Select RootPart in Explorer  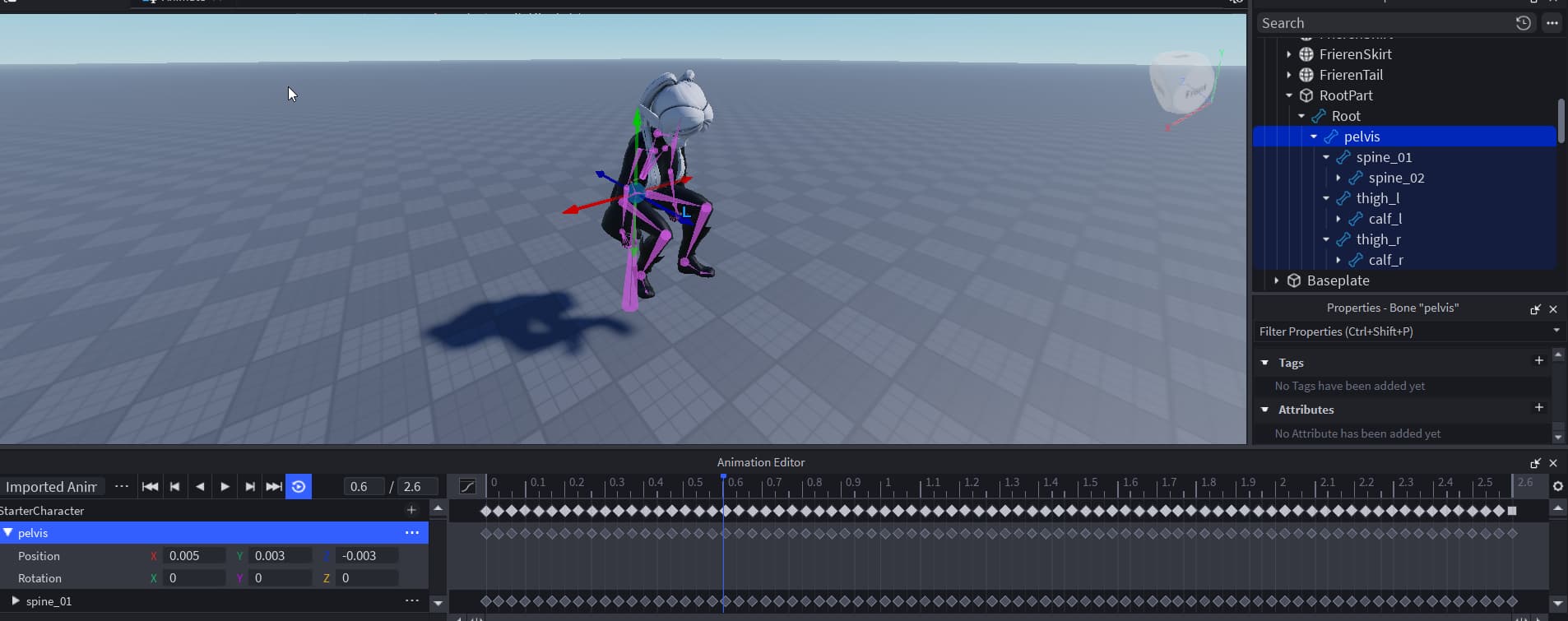[1346, 95]
